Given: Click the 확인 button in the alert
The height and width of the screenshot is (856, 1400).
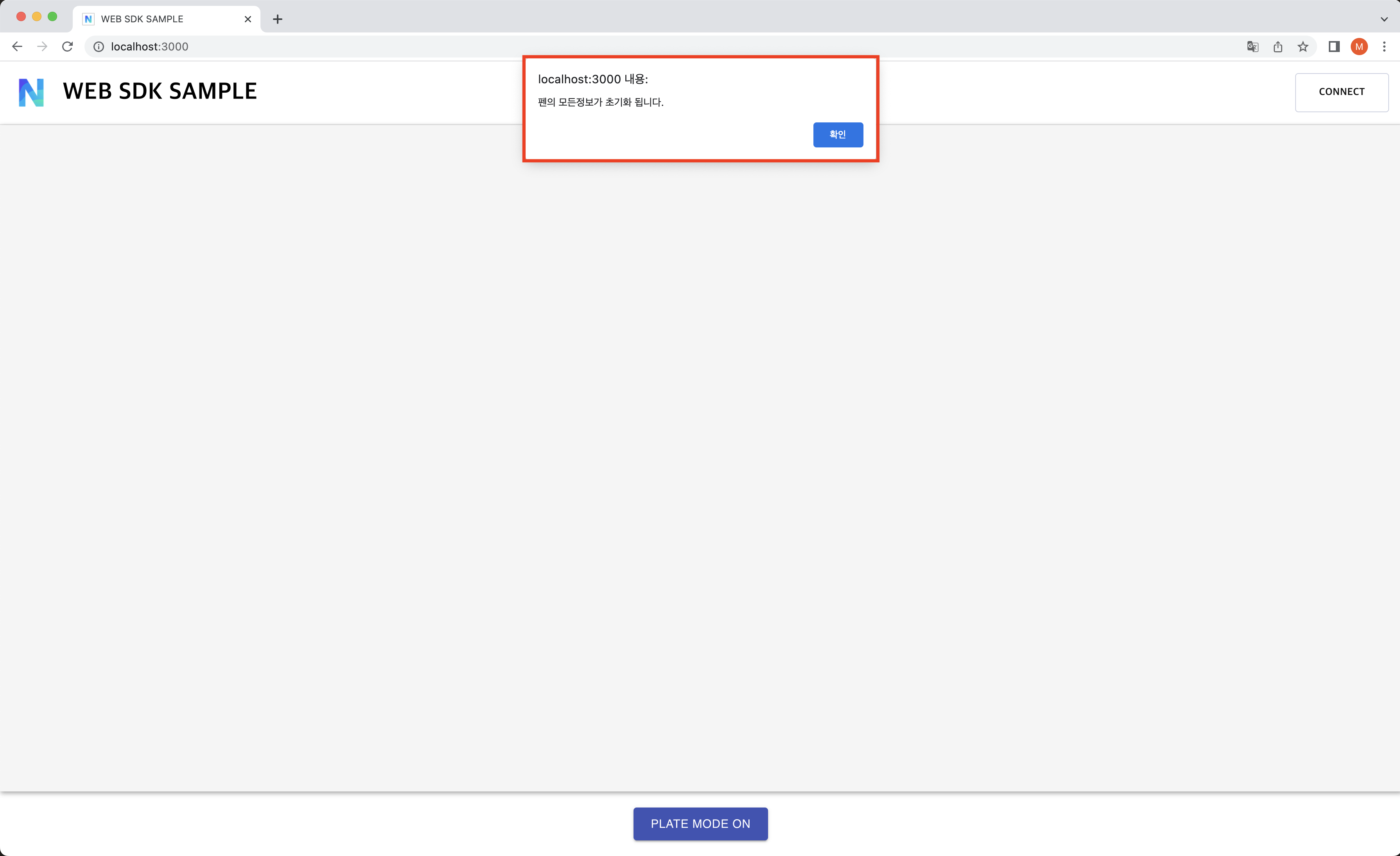Looking at the screenshot, I should (x=838, y=135).
